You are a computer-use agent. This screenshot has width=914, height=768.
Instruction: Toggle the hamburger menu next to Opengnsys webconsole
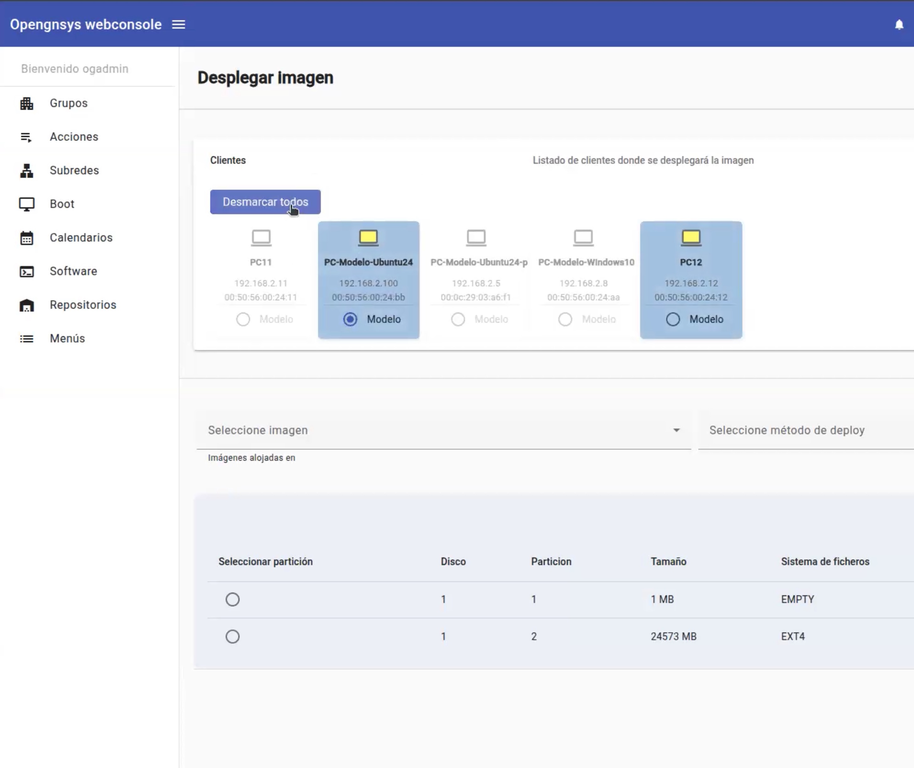point(178,24)
